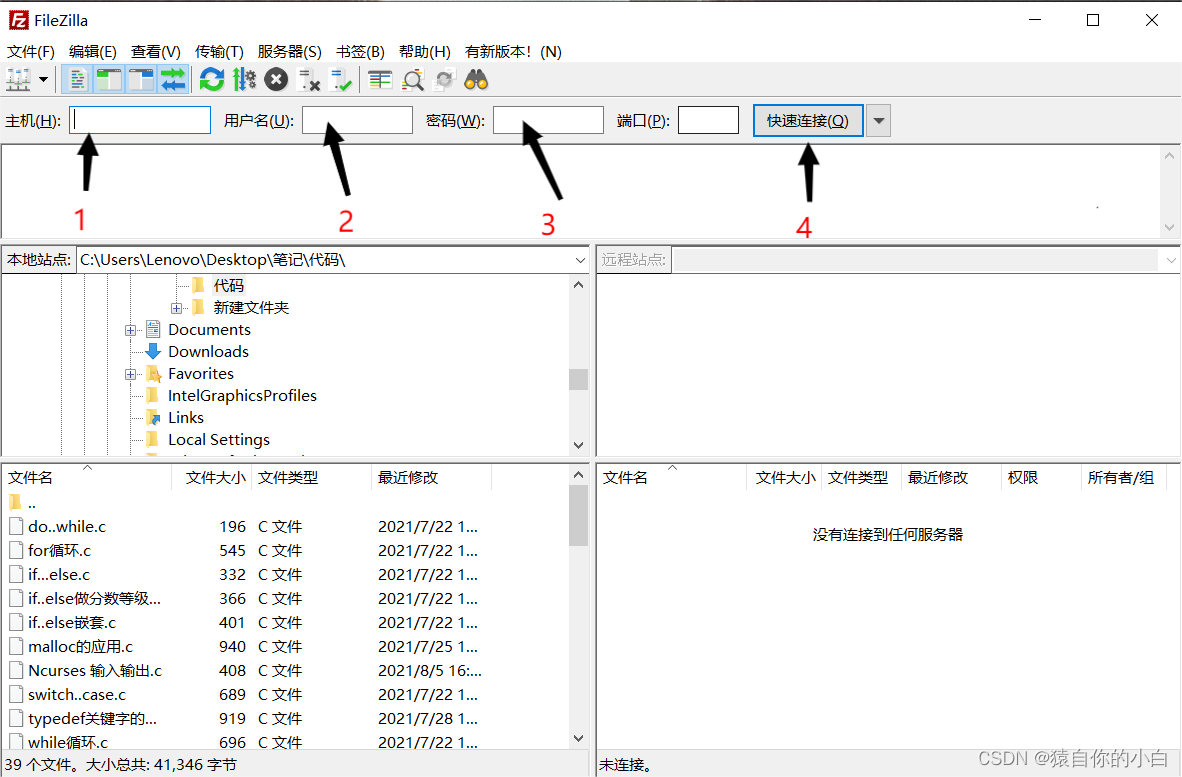The image size is (1182, 777).
Task: Click the local tree scrollbar down arrow
Action: [578, 445]
